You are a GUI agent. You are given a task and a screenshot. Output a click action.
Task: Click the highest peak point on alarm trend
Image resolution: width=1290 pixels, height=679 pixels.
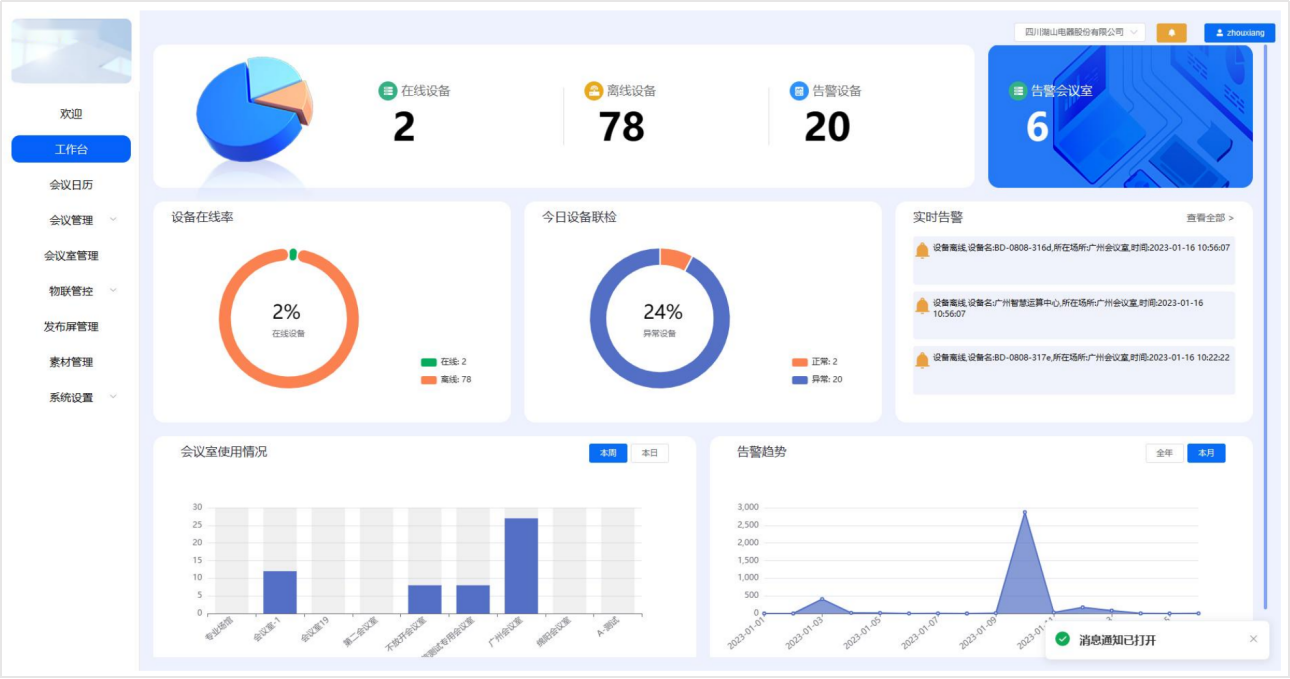[1024, 512]
